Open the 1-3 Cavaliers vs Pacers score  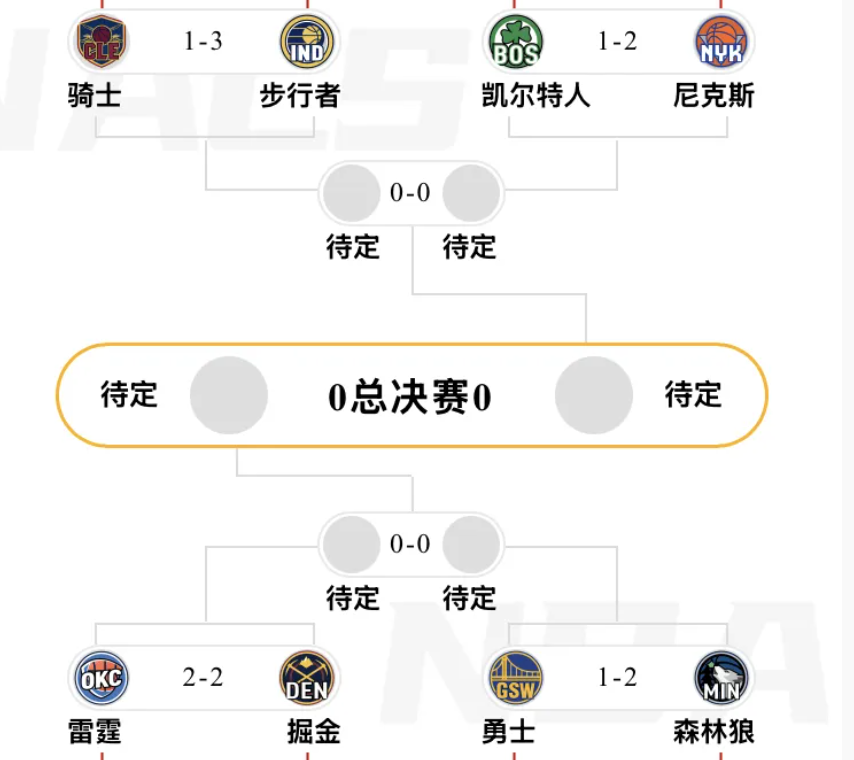point(203,42)
